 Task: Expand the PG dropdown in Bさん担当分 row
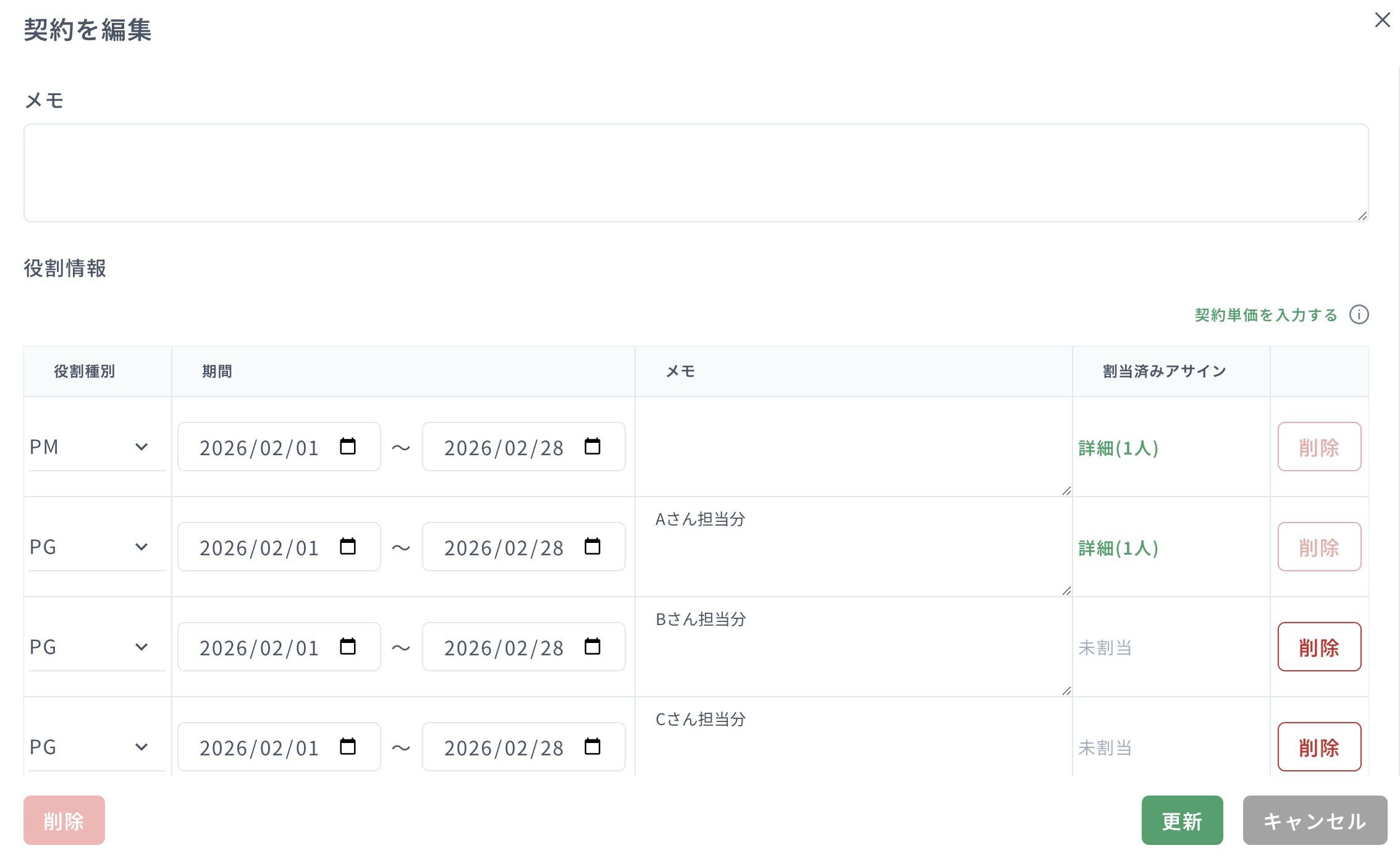(x=98, y=647)
